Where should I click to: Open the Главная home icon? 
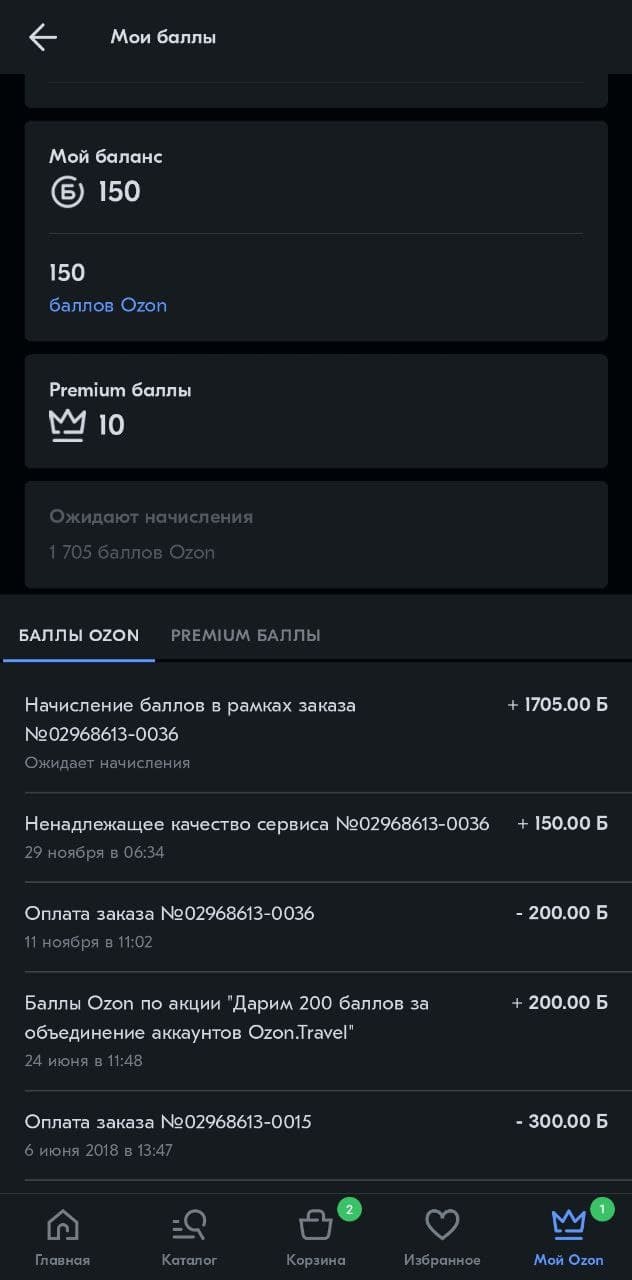pyautogui.click(x=62, y=1225)
